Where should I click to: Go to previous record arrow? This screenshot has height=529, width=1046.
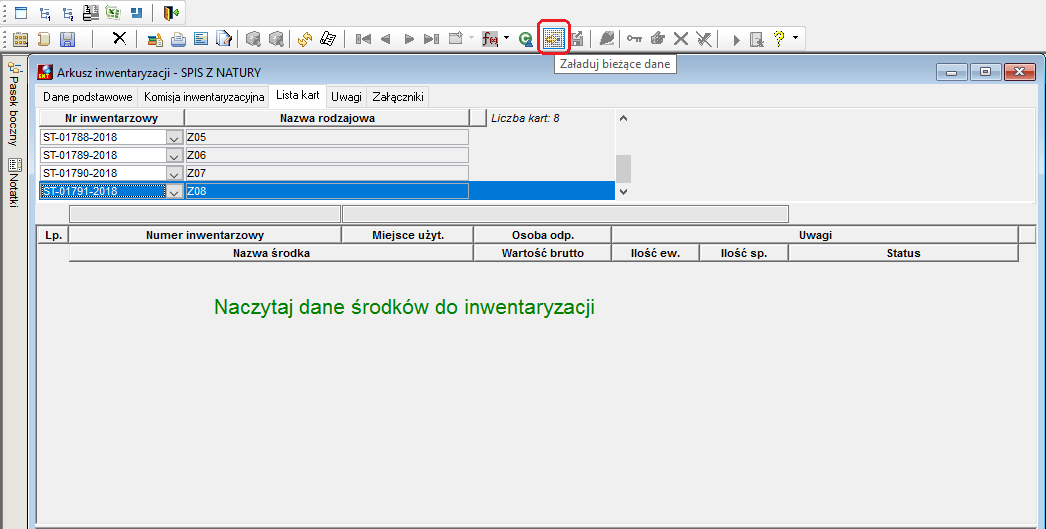pyautogui.click(x=385, y=39)
